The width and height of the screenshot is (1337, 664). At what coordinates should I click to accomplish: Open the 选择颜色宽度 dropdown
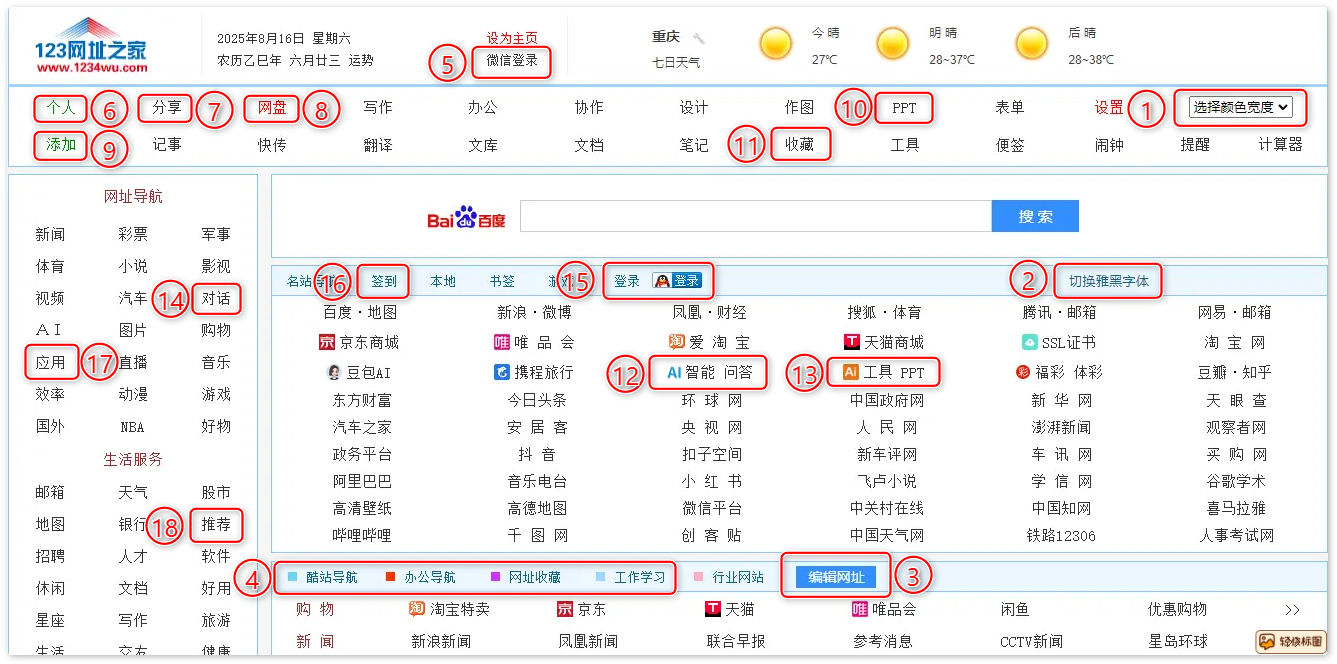coord(1240,107)
